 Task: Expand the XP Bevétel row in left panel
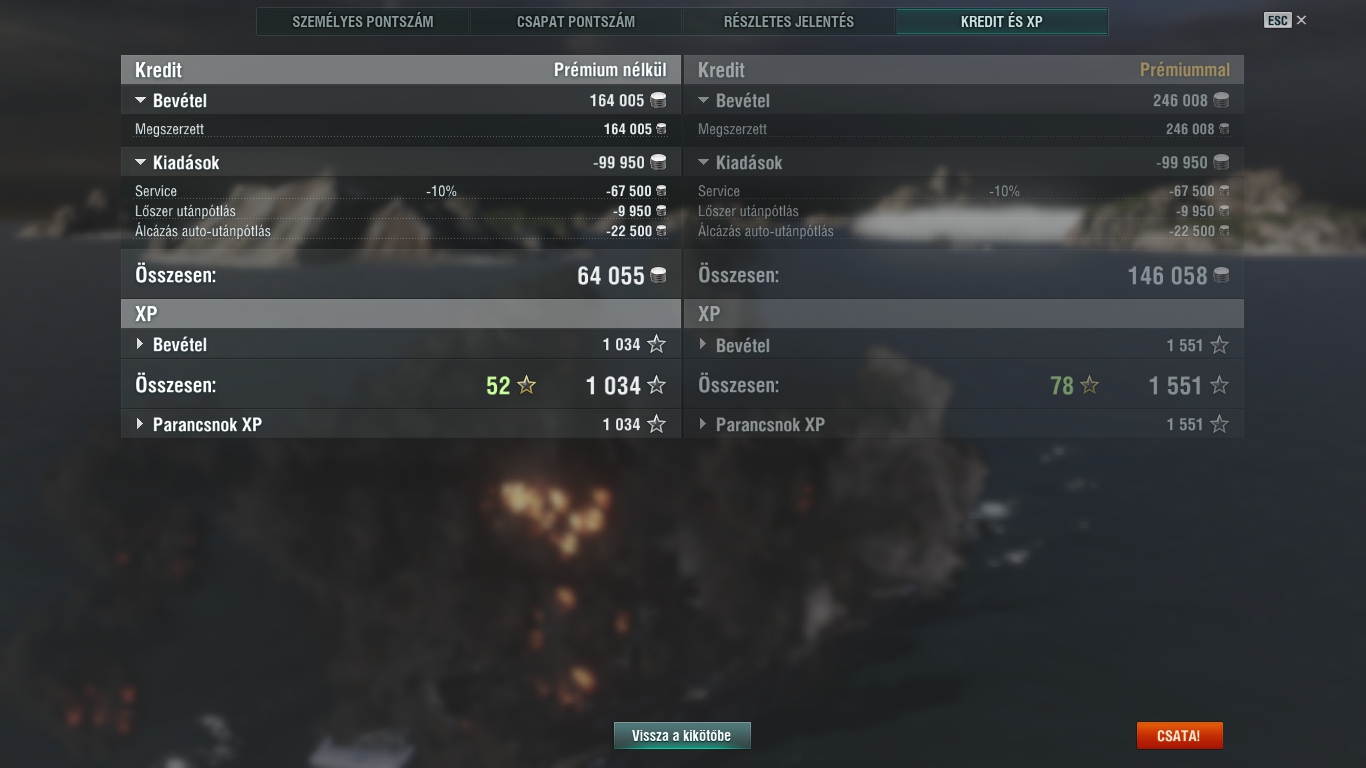click(140, 344)
